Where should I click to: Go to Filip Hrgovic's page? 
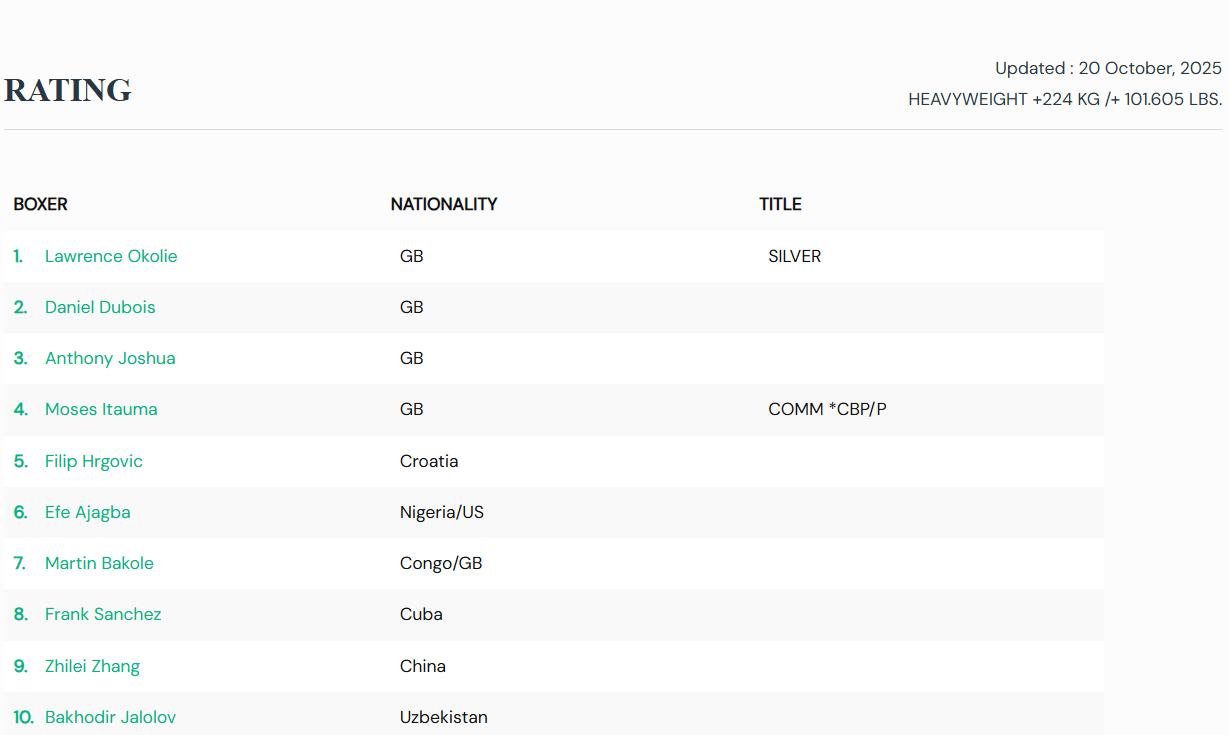[x=94, y=461]
